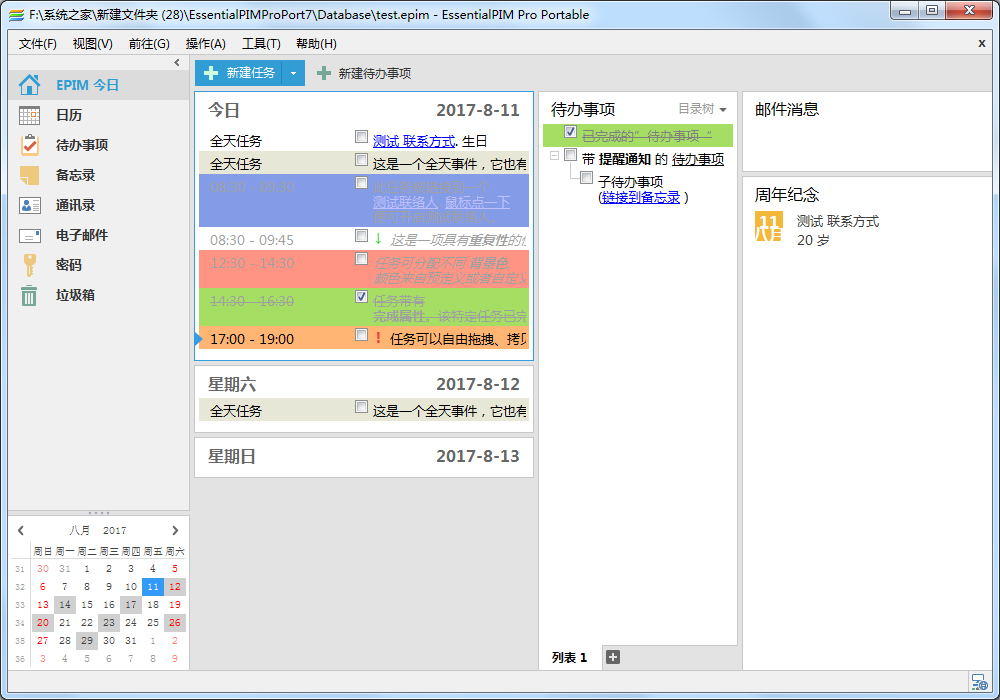Open the 测试 联系方式 link in all-day task
The width and height of the screenshot is (1000, 700).
click(x=414, y=141)
